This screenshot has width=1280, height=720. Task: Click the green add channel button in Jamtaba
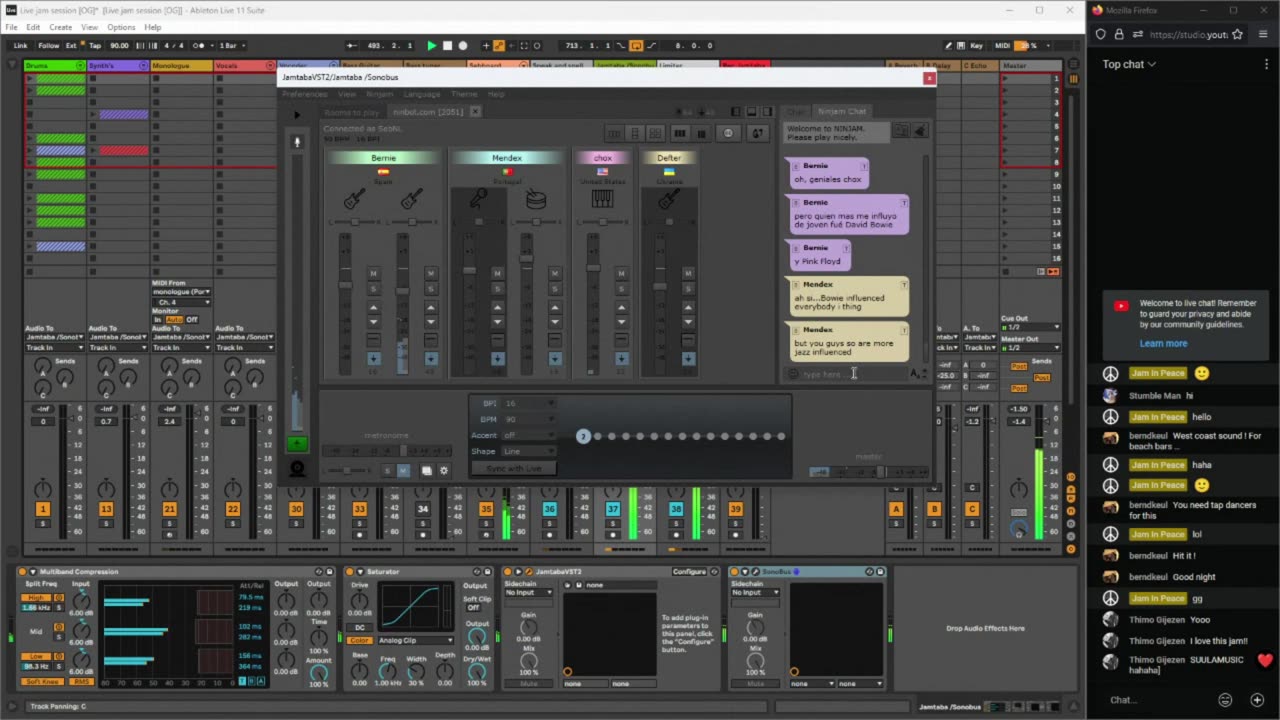point(297,444)
